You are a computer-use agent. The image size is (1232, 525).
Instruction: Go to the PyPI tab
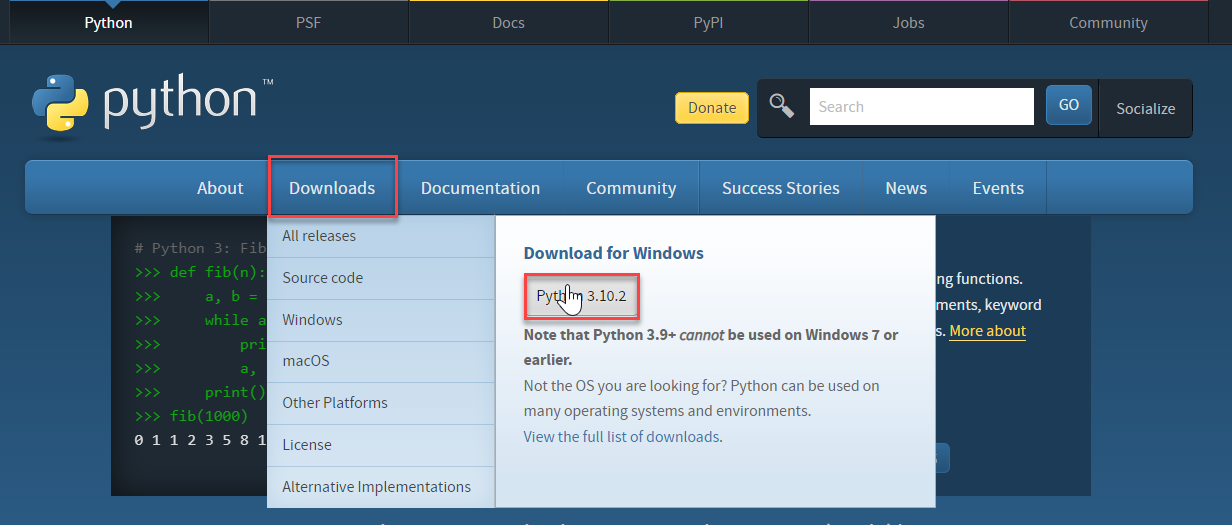click(708, 22)
